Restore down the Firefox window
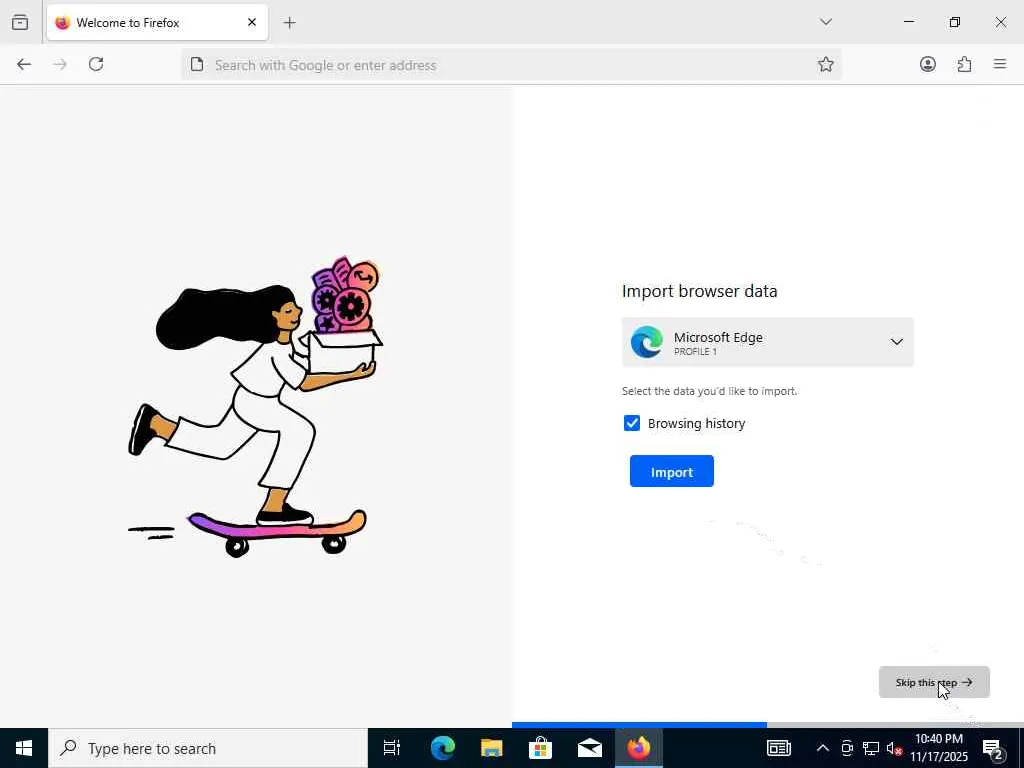 (x=954, y=22)
